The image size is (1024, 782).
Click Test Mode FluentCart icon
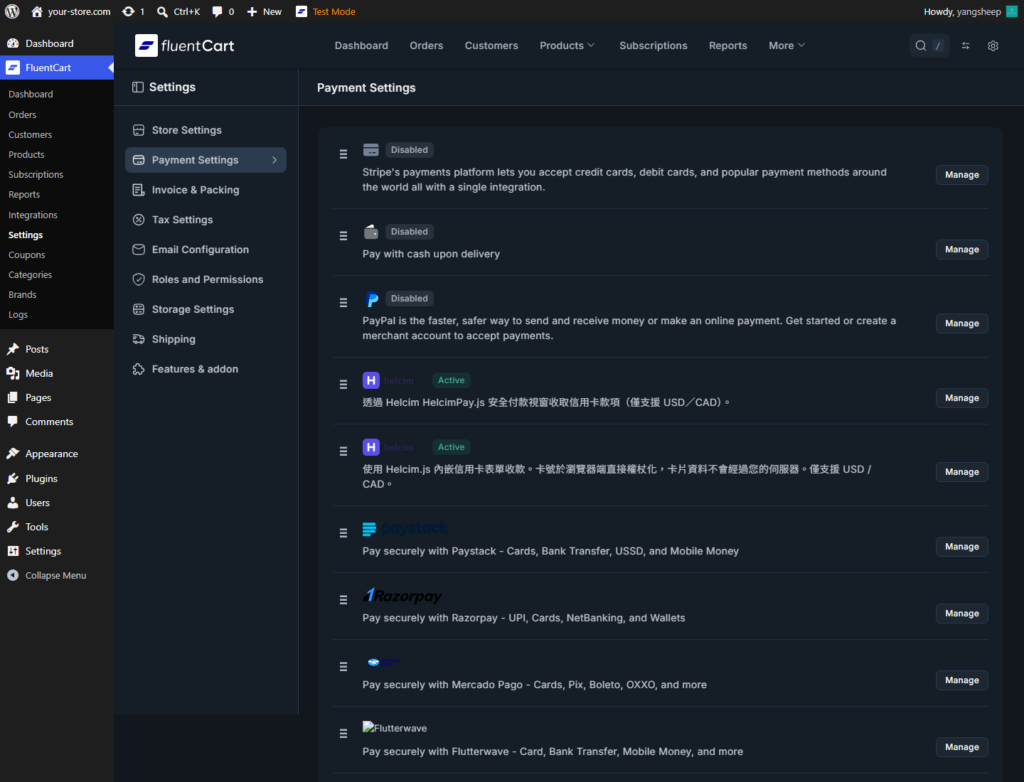click(x=301, y=12)
